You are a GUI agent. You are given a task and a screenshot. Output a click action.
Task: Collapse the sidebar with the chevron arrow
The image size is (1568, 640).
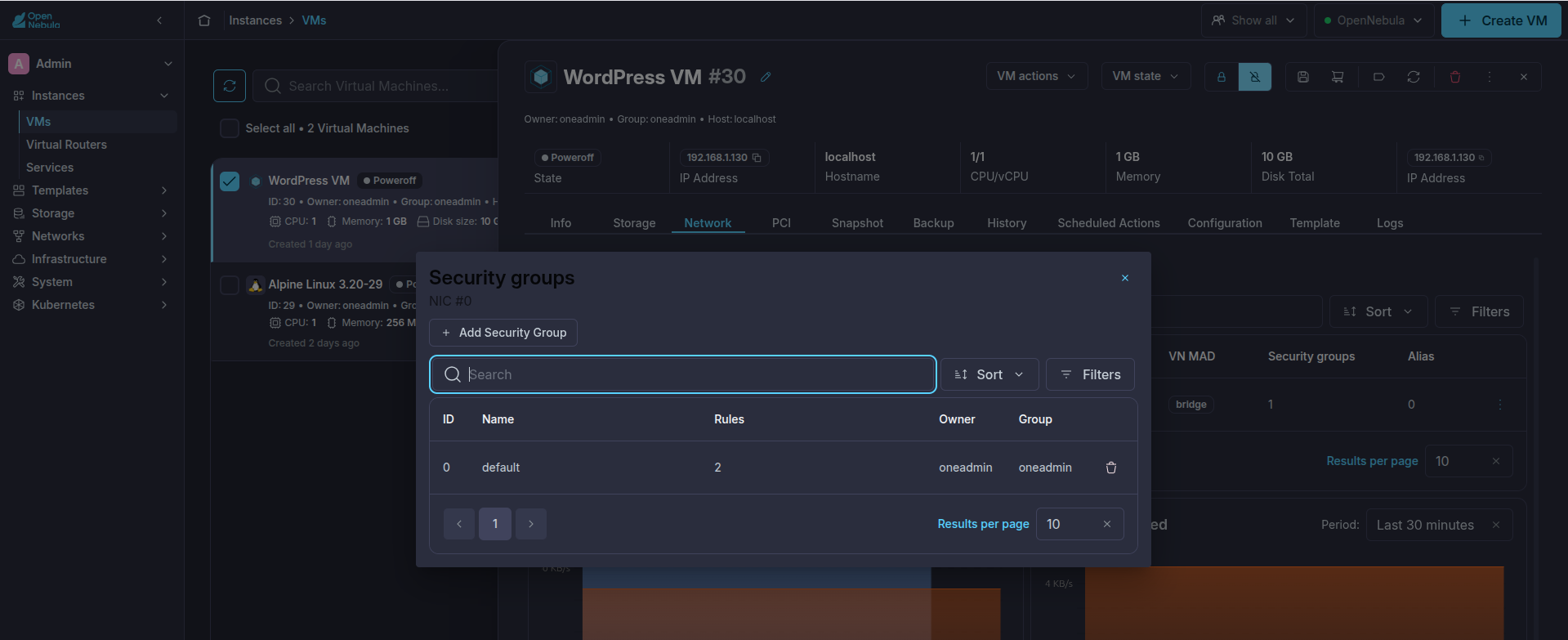[x=159, y=20]
